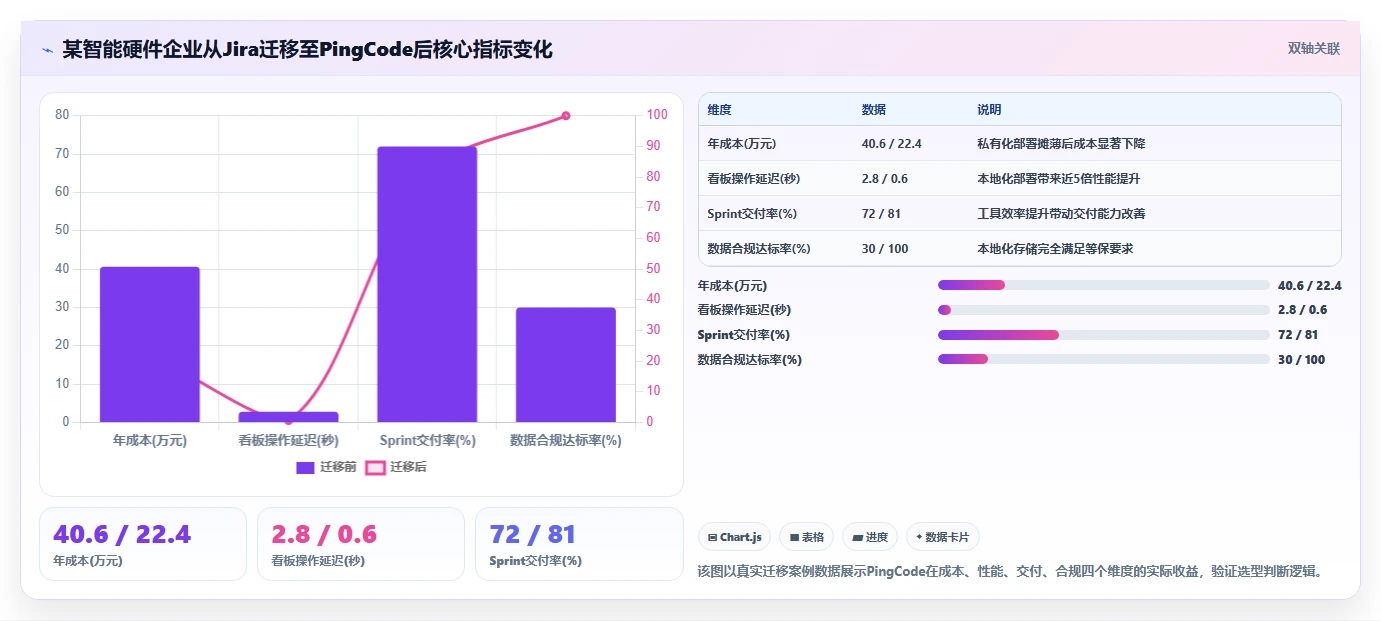
Task: Click the lightning icon beside the title
Action: tap(47, 49)
